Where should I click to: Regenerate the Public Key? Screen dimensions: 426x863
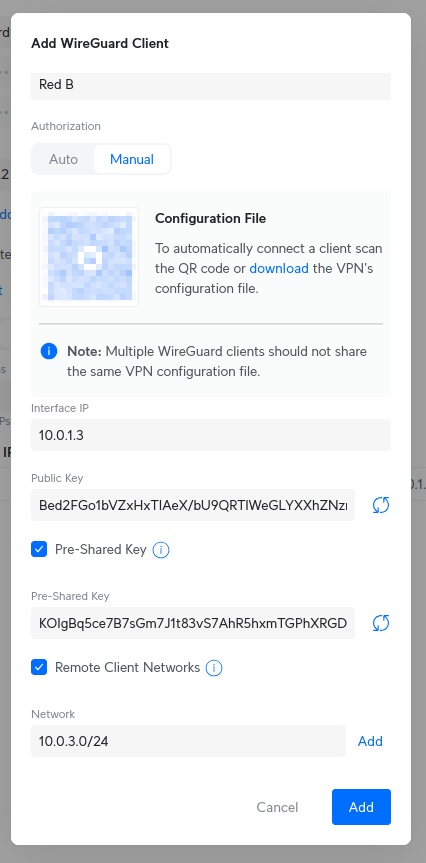point(381,505)
